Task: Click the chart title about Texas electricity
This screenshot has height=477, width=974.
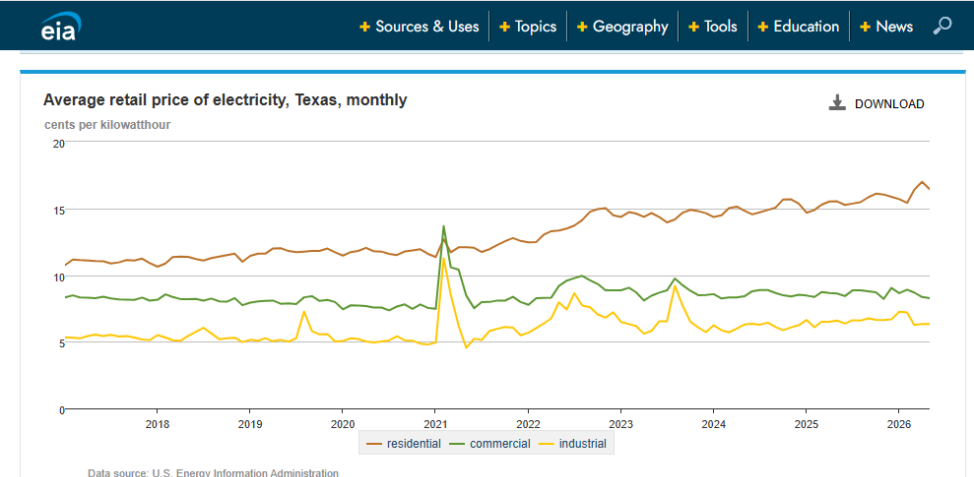Action: click(225, 100)
